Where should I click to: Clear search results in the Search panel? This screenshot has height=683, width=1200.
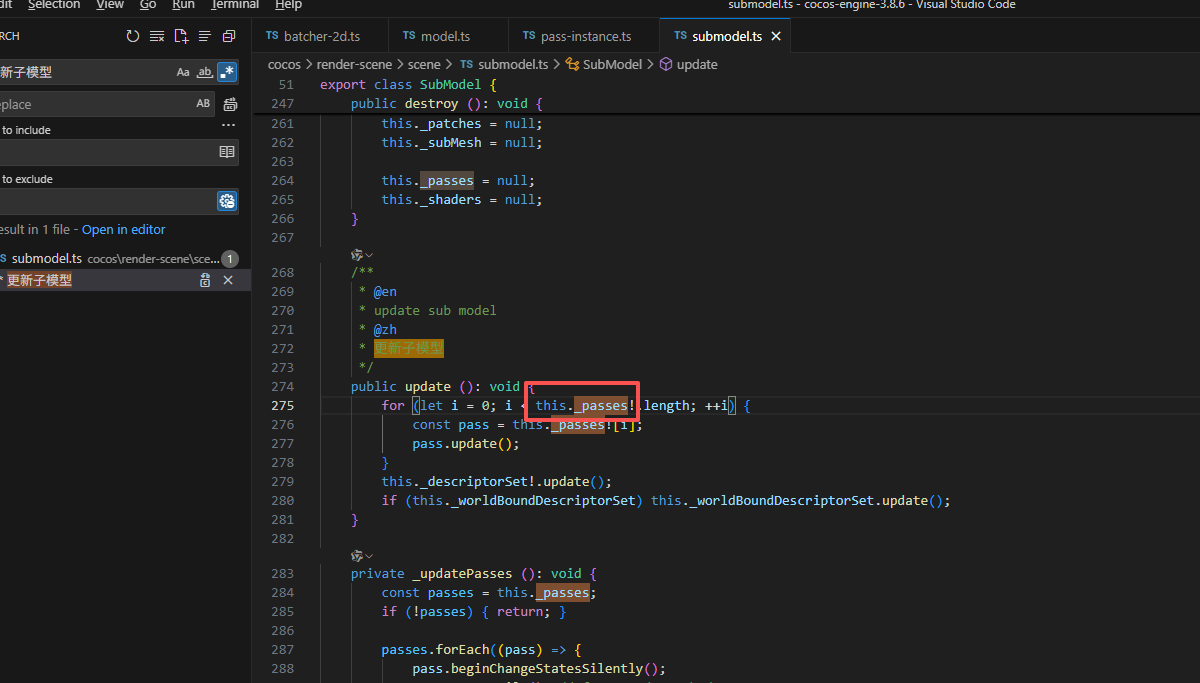pyautogui.click(x=157, y=36)
